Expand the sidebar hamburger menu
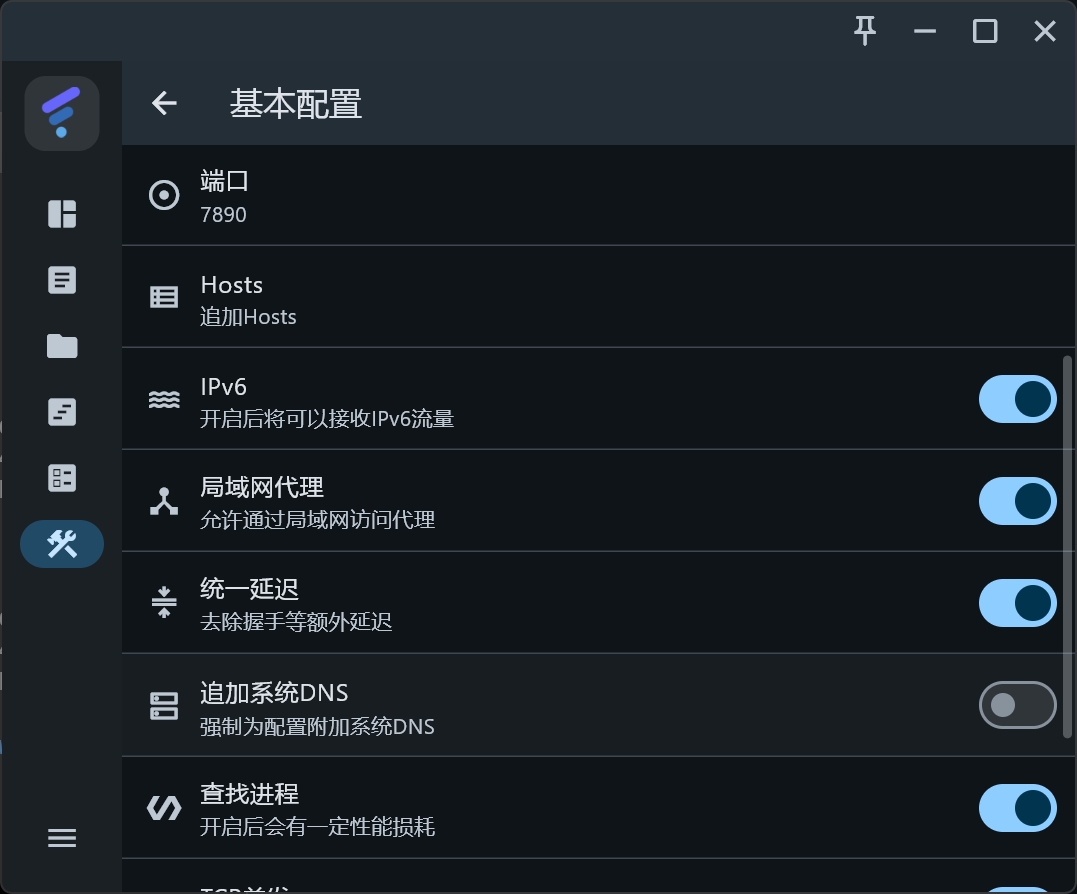Screen dimensions: 1077x894 pyautogui.click(x=62, y=838)
